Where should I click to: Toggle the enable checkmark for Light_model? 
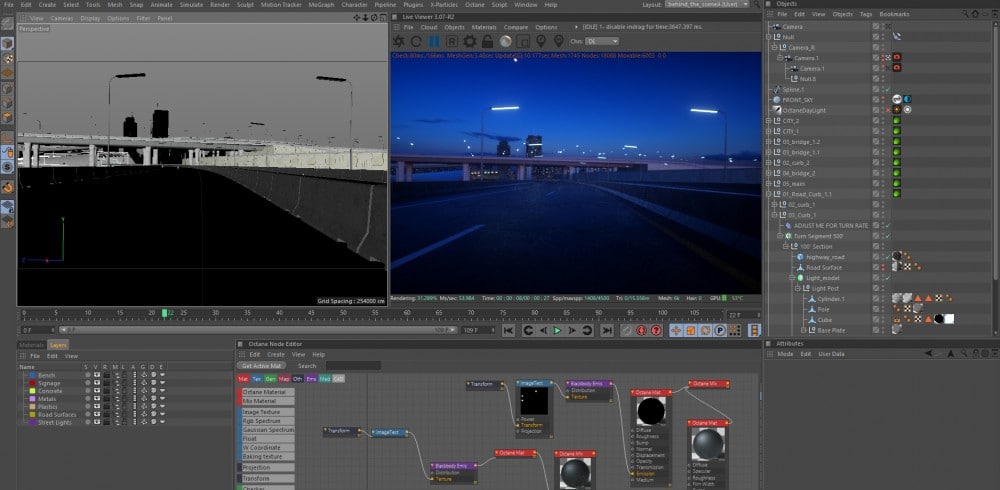click(887, 277)
